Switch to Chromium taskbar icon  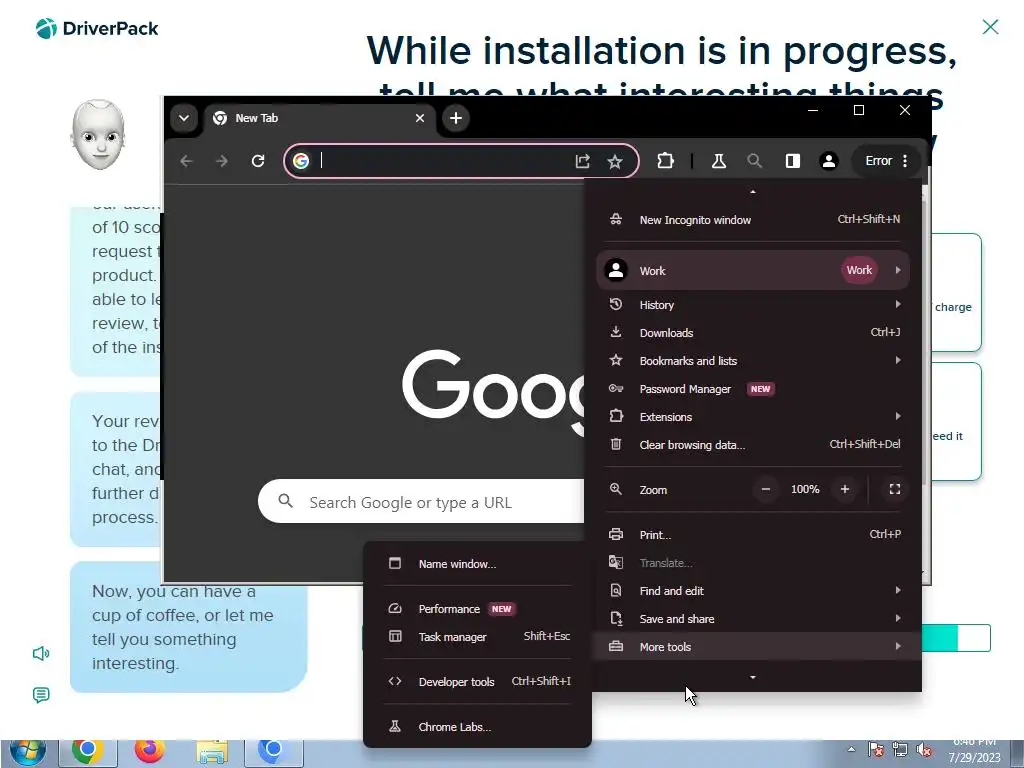pos(274,752)
